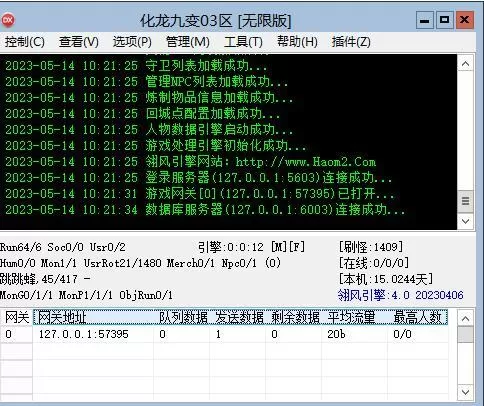Click the 跳跳蜂,45/417 status text
This screenshot has width=484, height=406.
click(45, 279)
